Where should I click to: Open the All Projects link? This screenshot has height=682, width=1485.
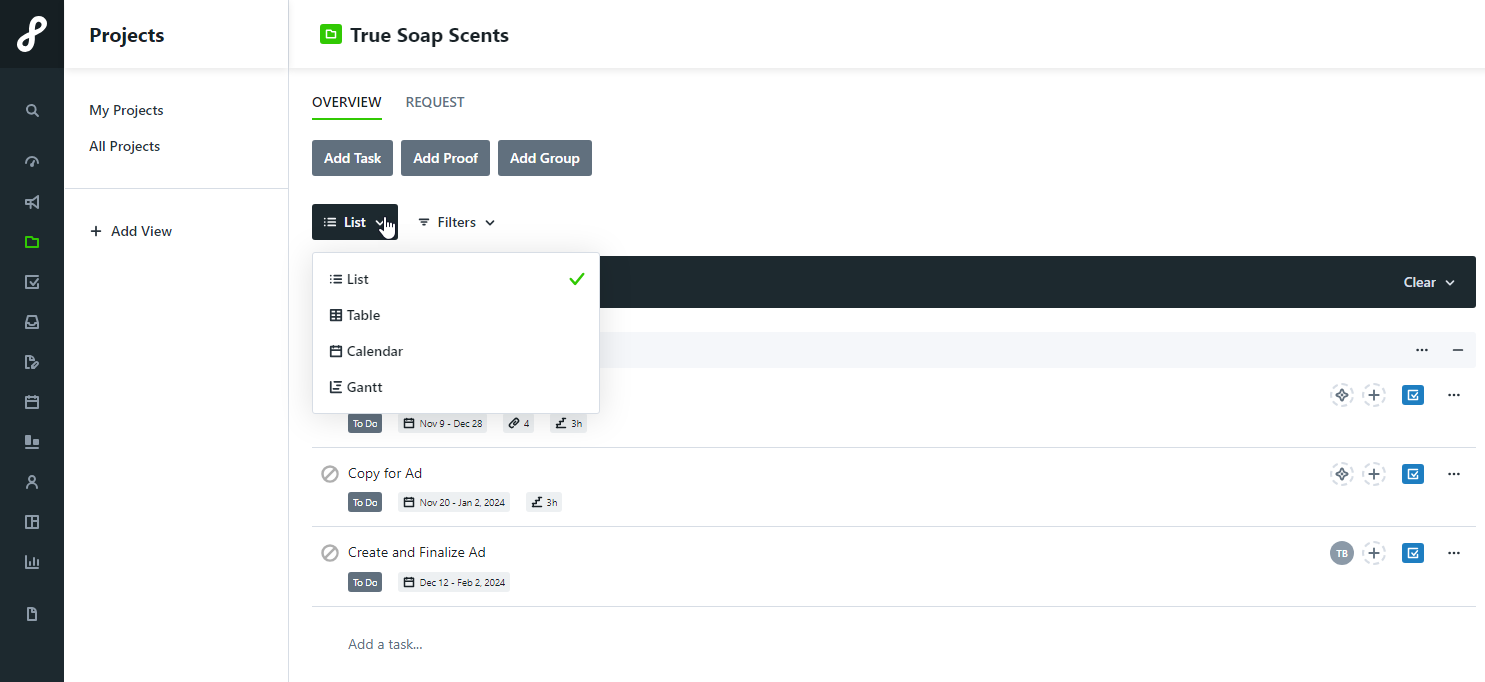click(x=125, y=146)
